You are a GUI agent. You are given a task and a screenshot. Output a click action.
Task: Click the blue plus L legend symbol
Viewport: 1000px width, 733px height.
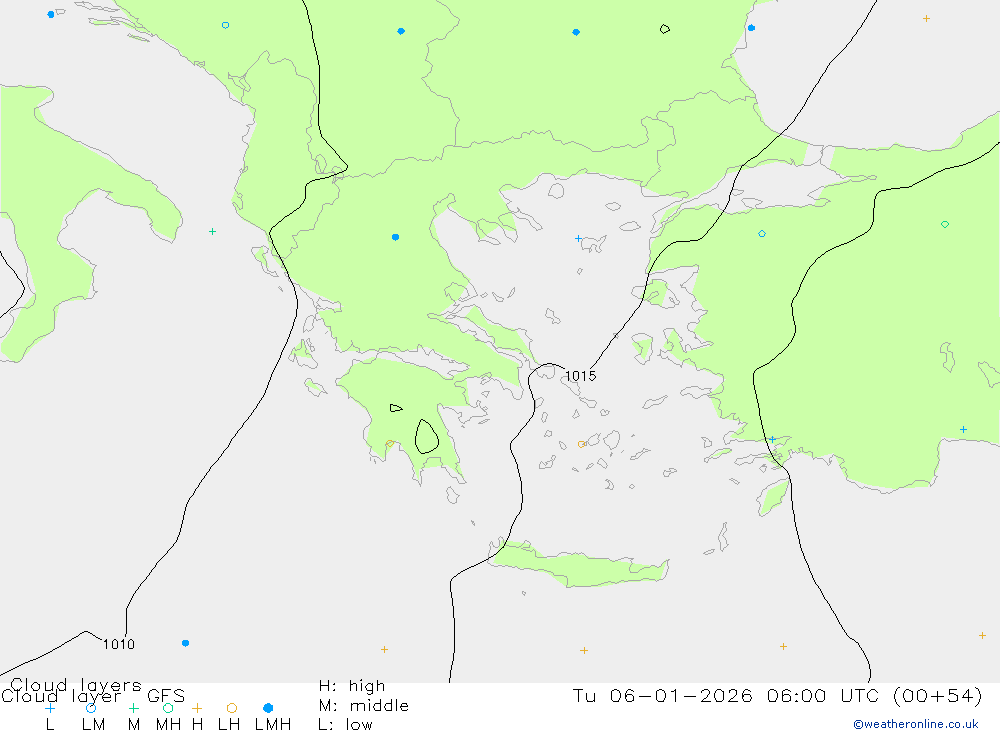coord(50,708)
